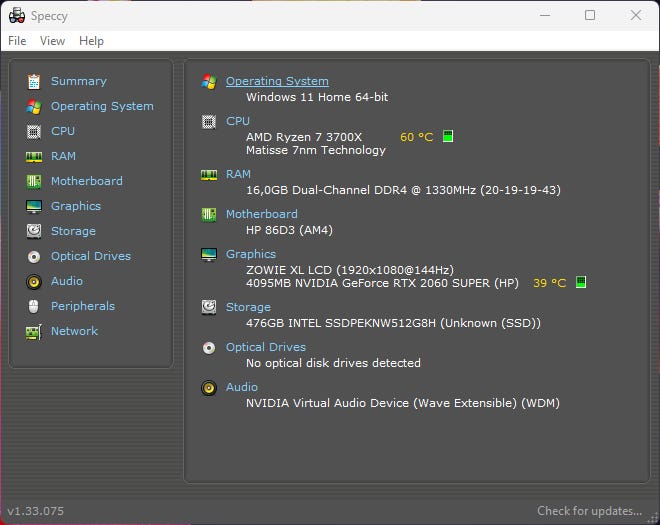Viewport: 660px width, 525px height.
Task: Click the Peripherals mouse icon in sidebar
Action: point(34,306)
